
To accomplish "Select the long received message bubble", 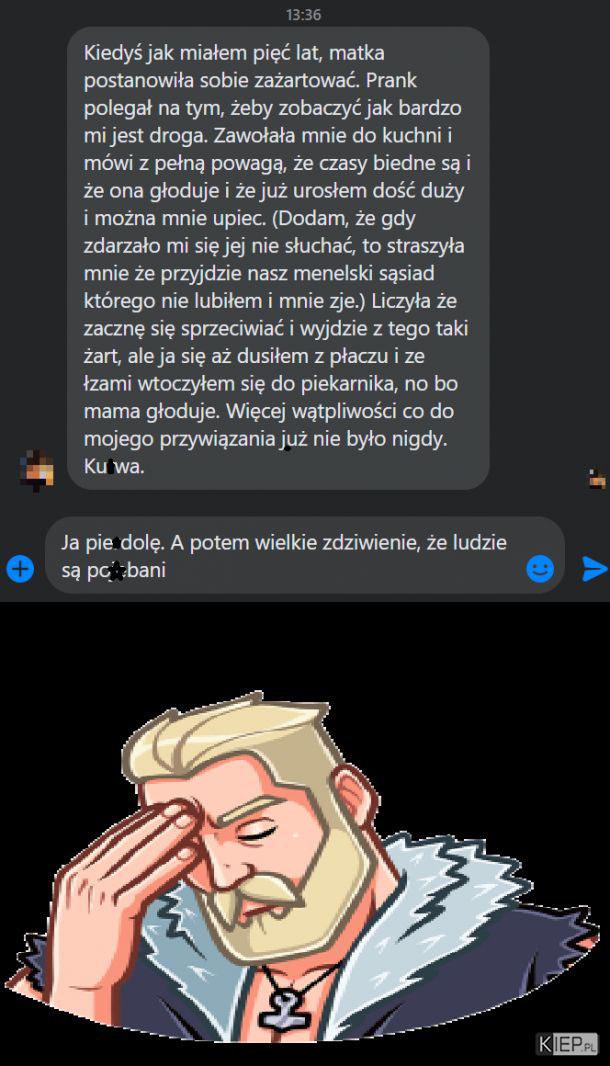I will (x=278, y=258).
